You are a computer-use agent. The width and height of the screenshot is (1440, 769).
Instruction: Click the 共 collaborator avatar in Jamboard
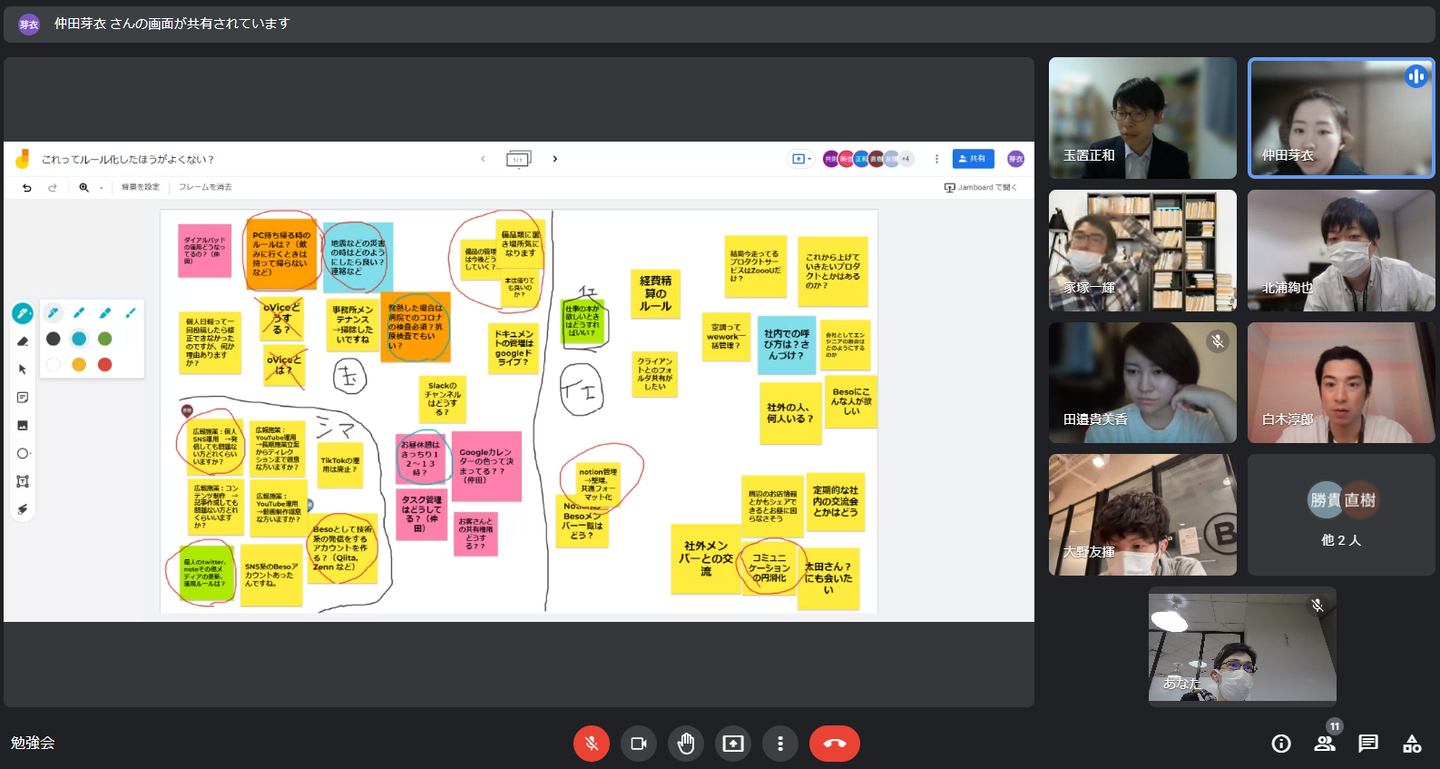(830, 159)
